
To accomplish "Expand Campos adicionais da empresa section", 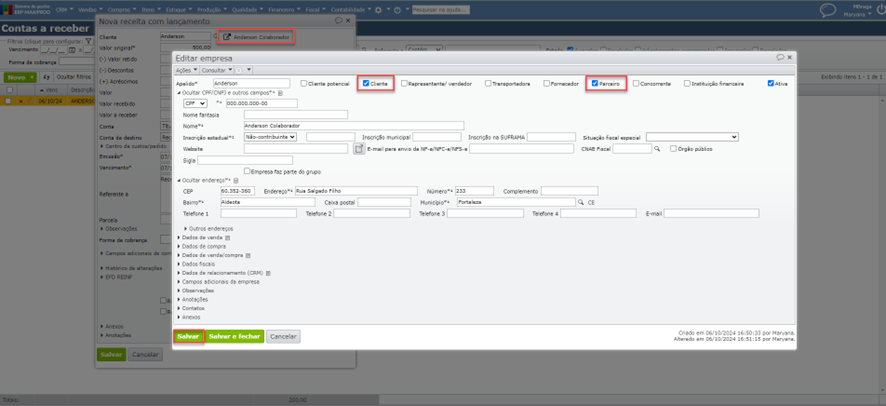I will tap(219, 281).
